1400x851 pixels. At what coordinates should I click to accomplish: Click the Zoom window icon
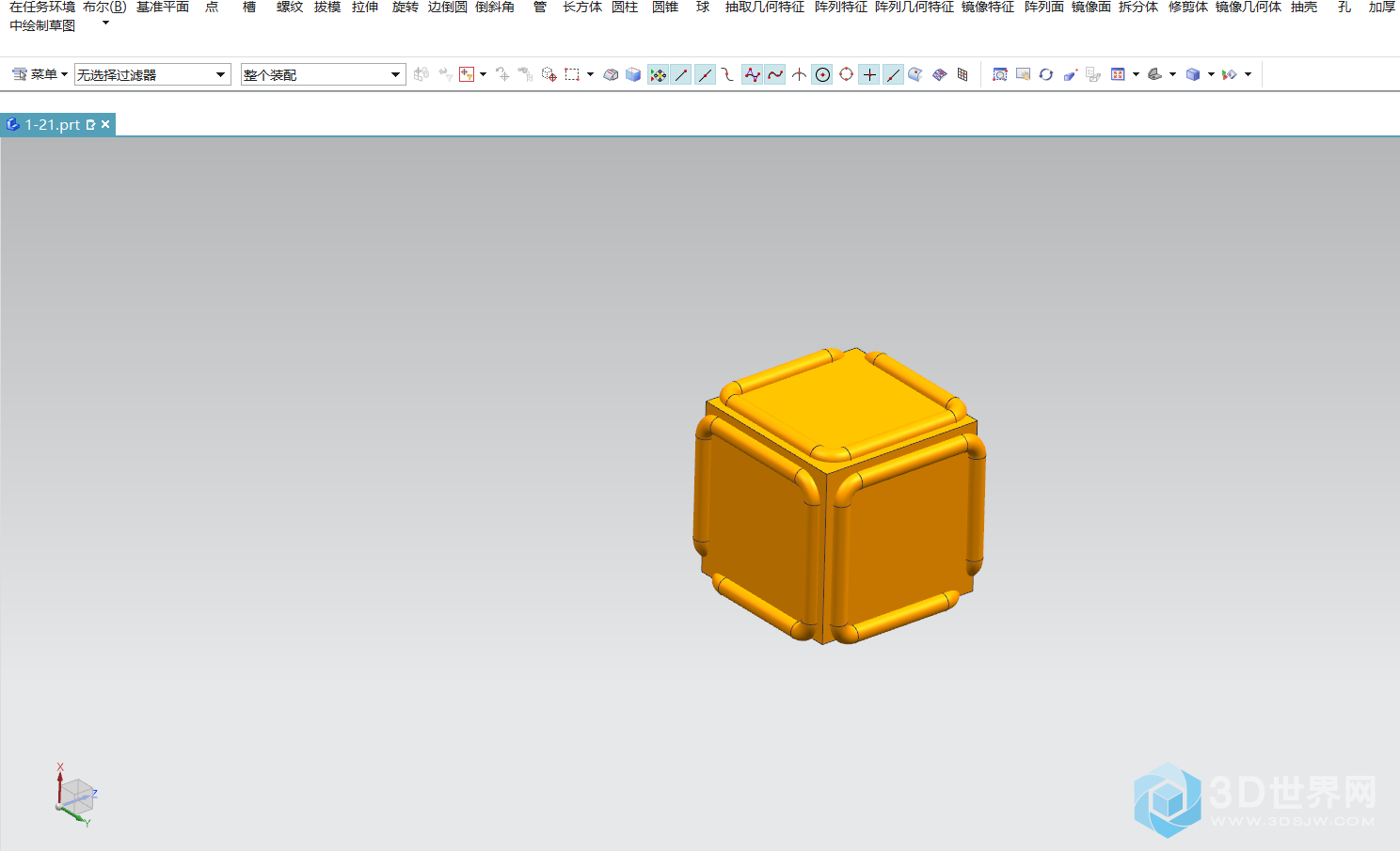[x=1000, y=74]
